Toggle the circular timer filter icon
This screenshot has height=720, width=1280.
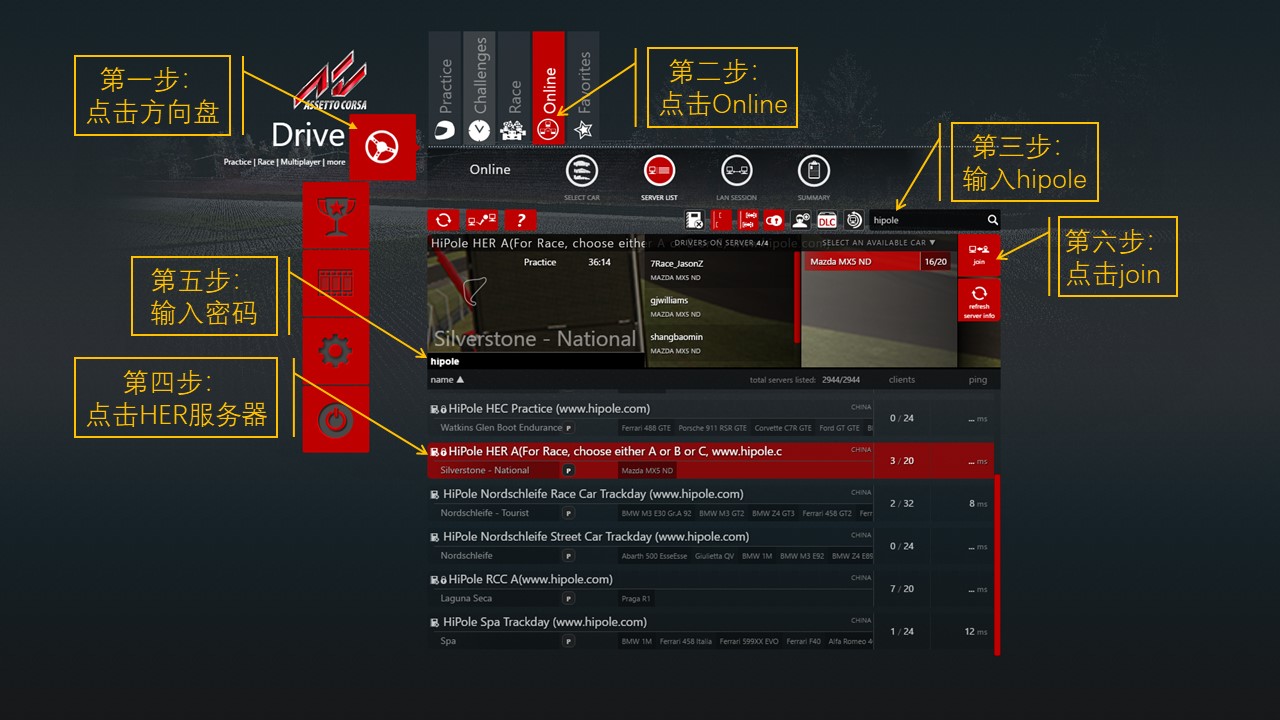pyautogui.click(x=854, y=220)
